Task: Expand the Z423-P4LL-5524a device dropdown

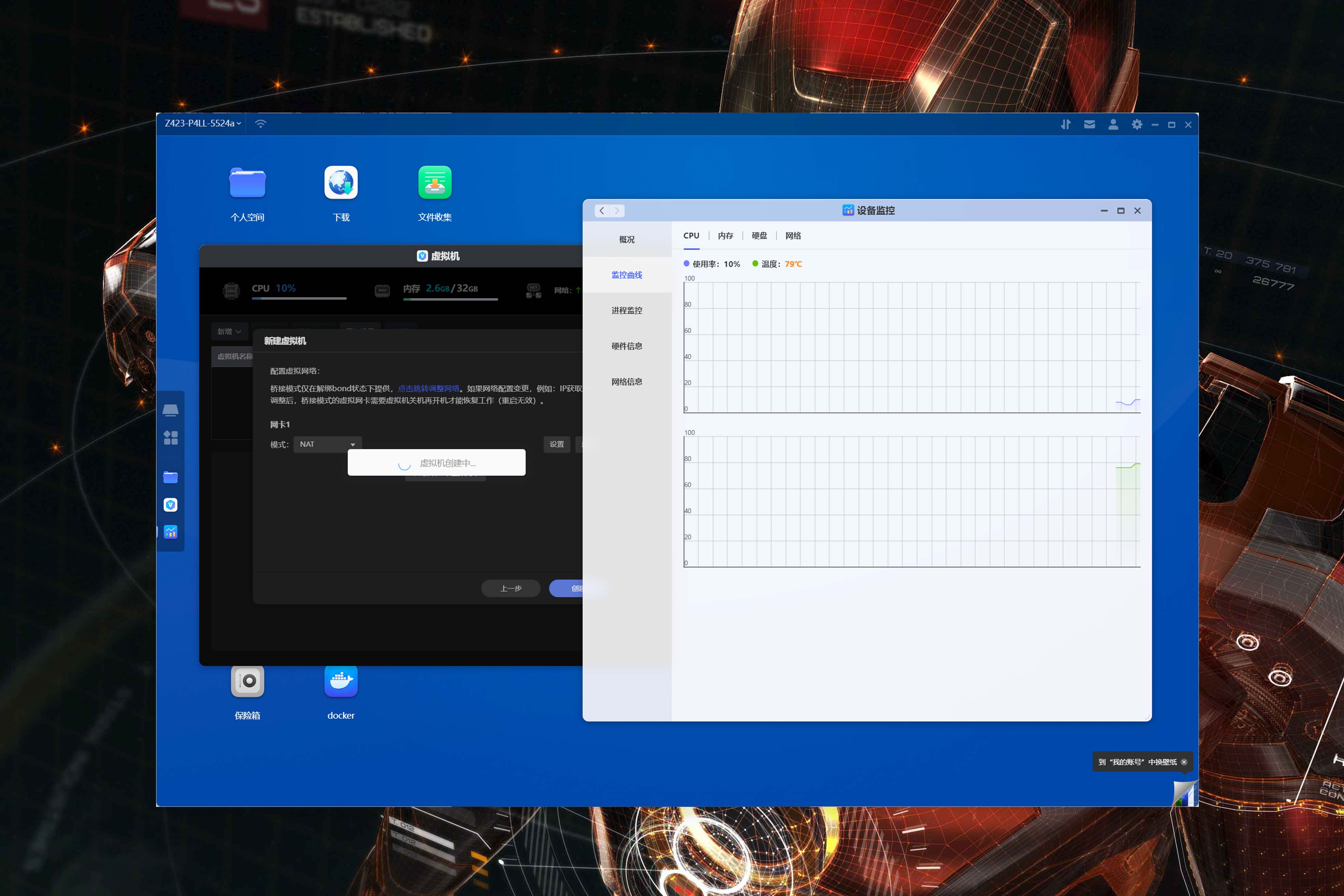Action: [x=203, y=123]
